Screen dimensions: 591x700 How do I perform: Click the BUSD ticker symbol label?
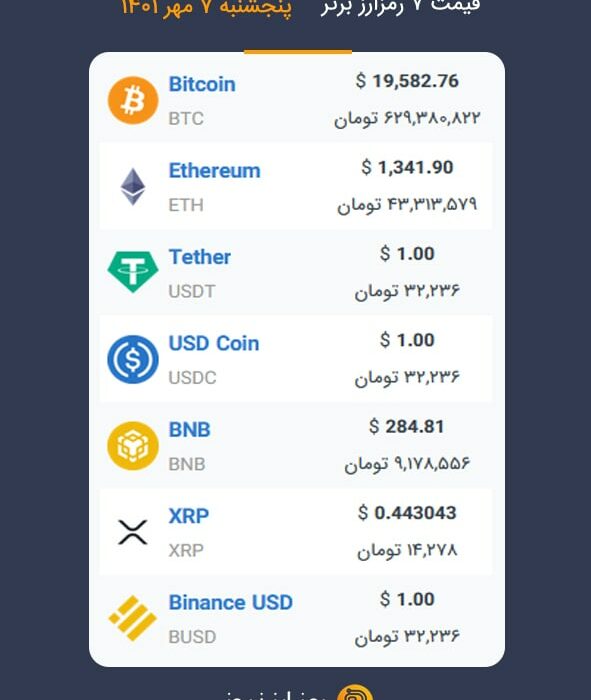(x=192, y=637)
